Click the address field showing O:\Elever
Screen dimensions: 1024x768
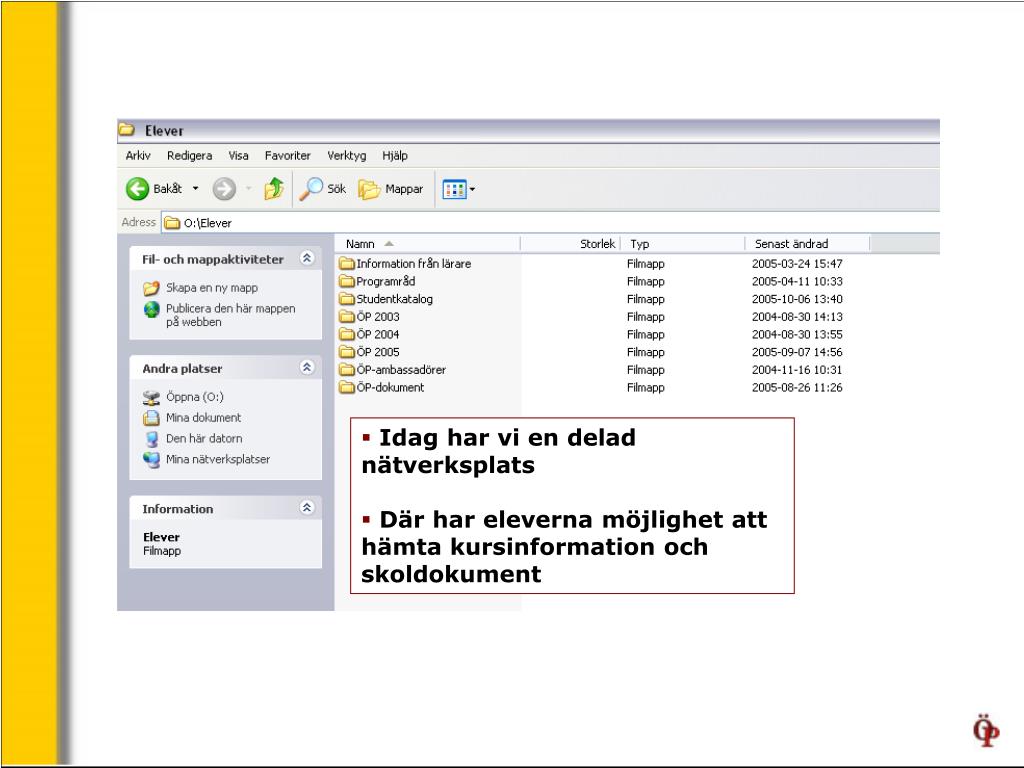click(550, 223)
